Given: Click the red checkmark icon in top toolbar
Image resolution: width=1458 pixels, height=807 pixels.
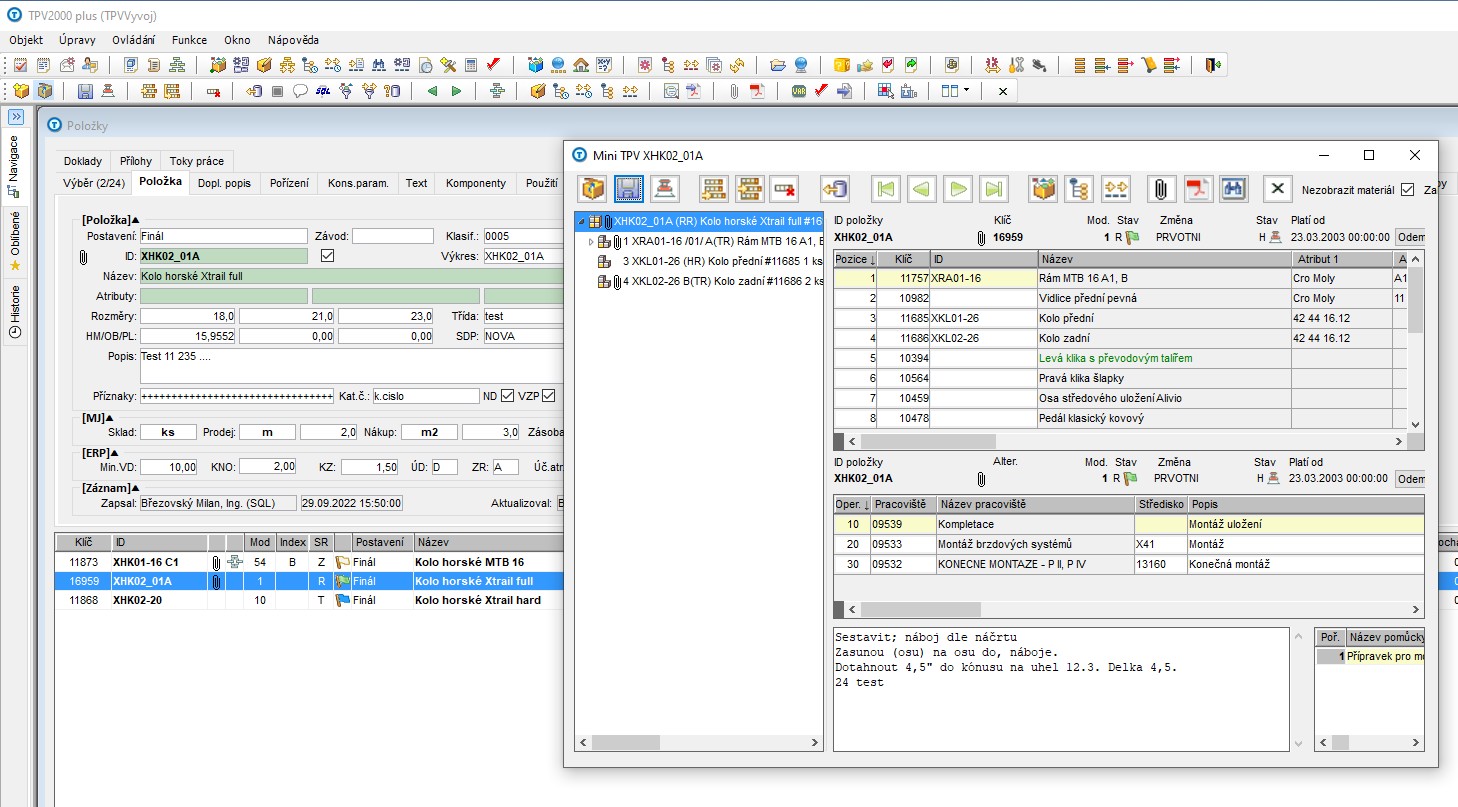Looking at the screenshot, I should point(493,65).
